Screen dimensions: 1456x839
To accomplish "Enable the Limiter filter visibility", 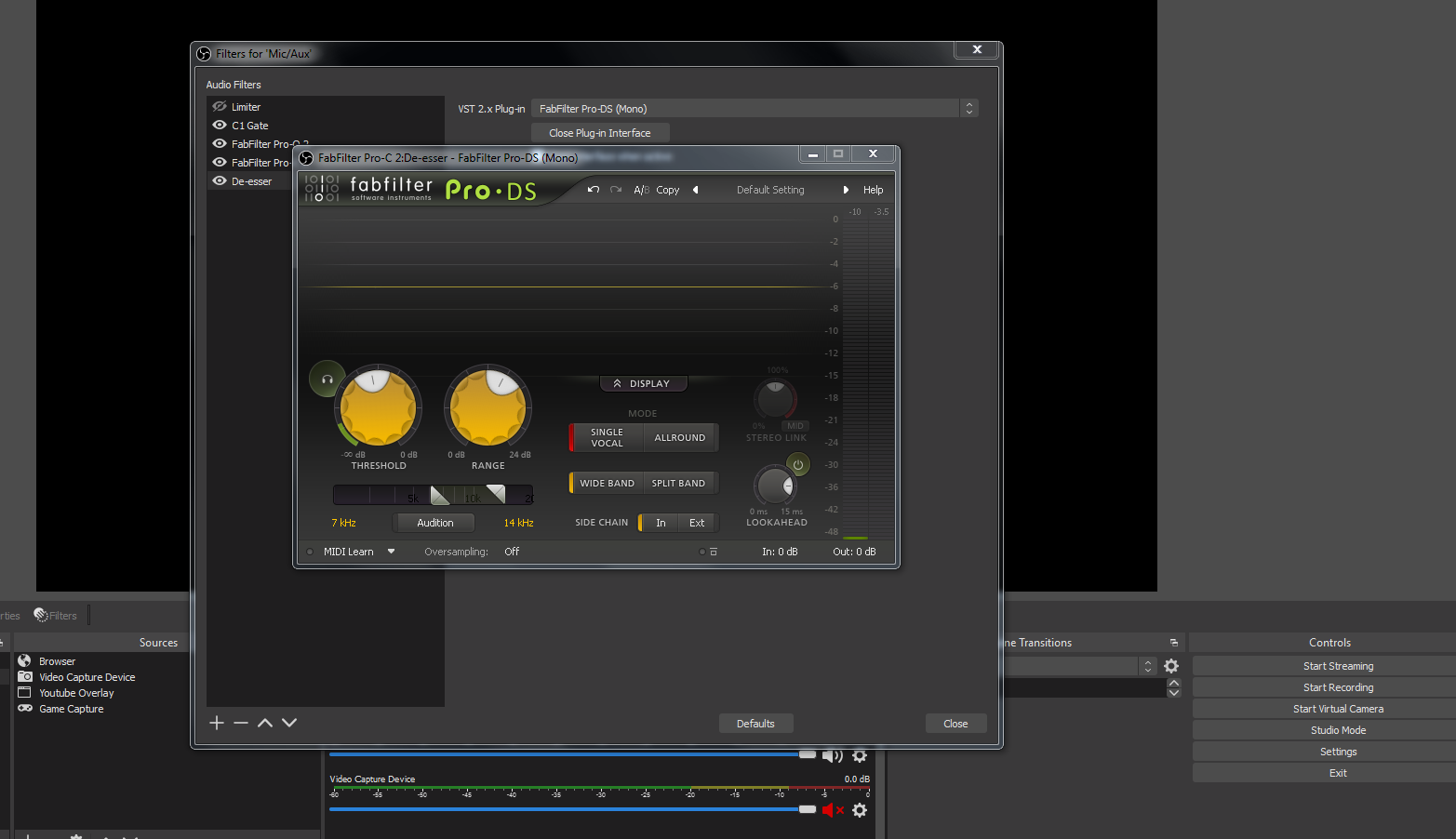I will (x=220, y=107).
